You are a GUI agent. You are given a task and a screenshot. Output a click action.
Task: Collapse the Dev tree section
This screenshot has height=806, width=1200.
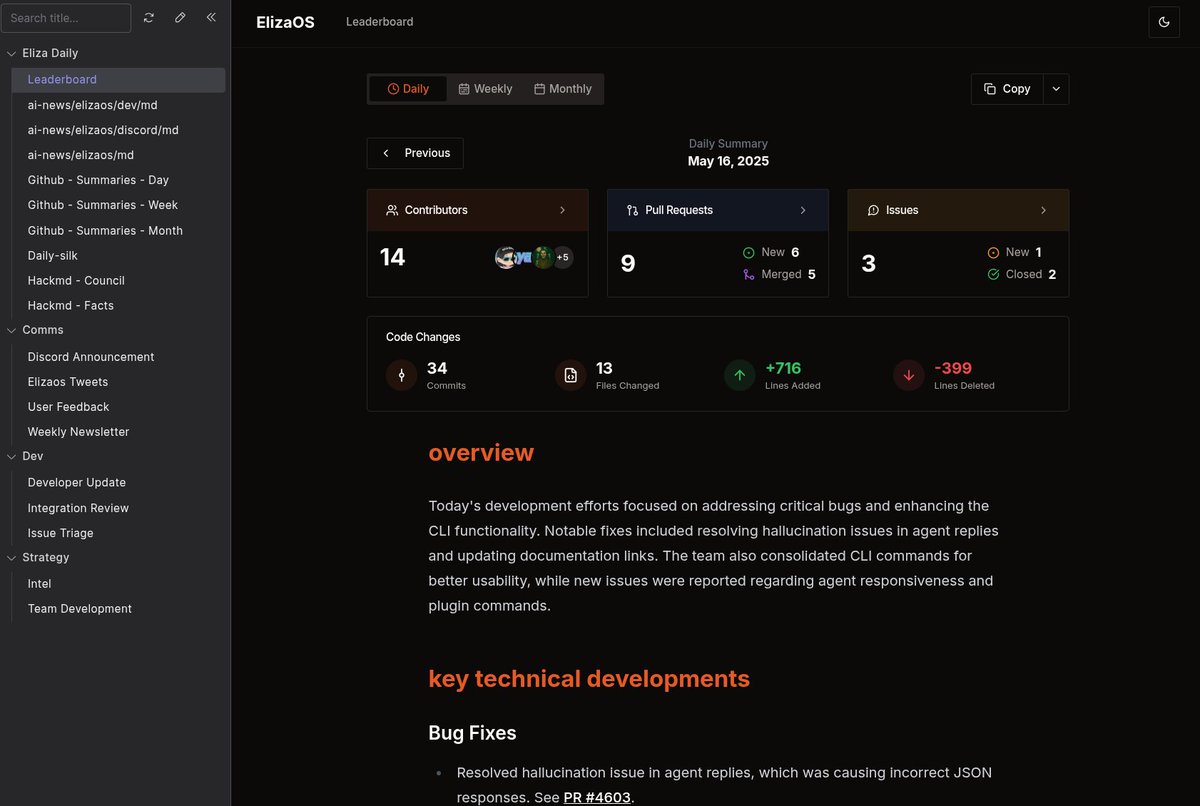point(11,456)
